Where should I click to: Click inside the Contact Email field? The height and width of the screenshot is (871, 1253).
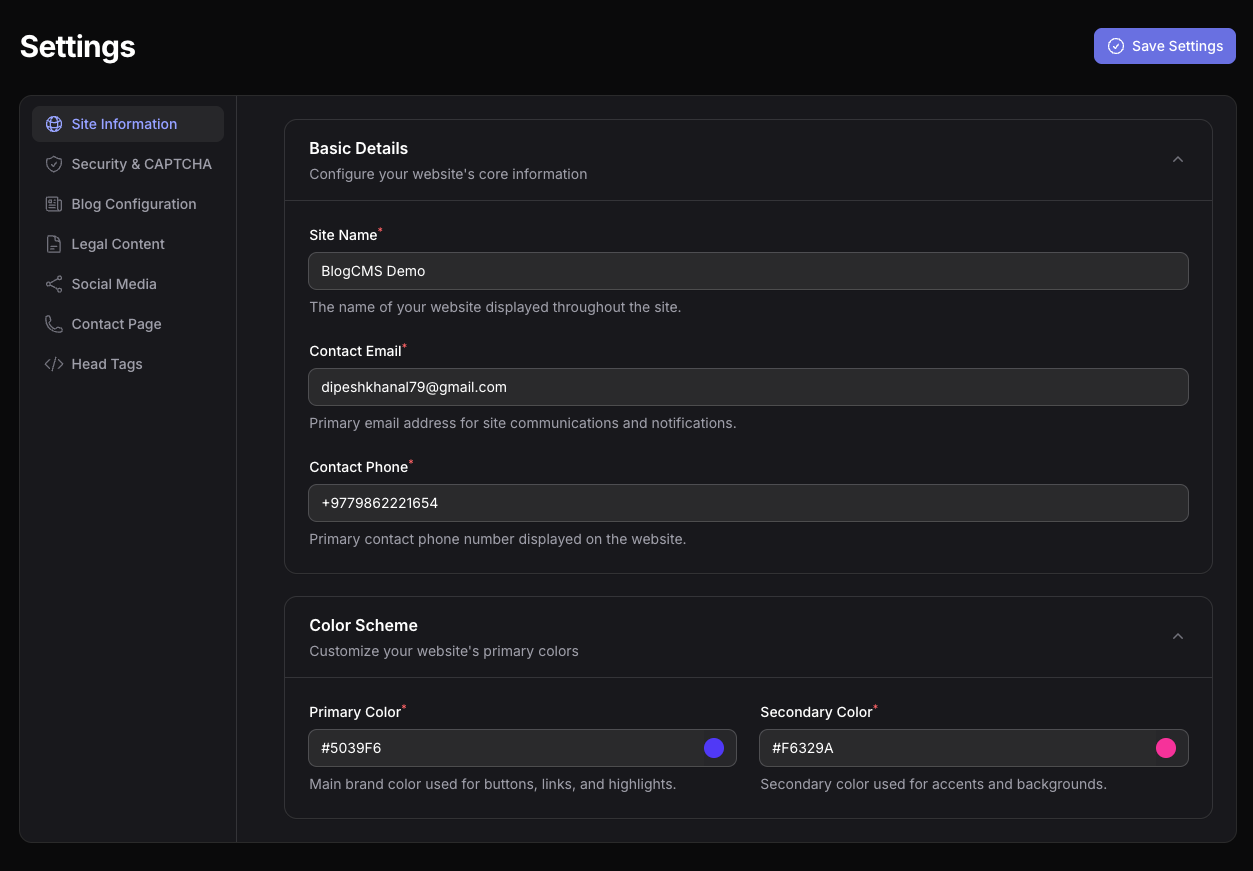pyautogui.click(x=748, y=387)
